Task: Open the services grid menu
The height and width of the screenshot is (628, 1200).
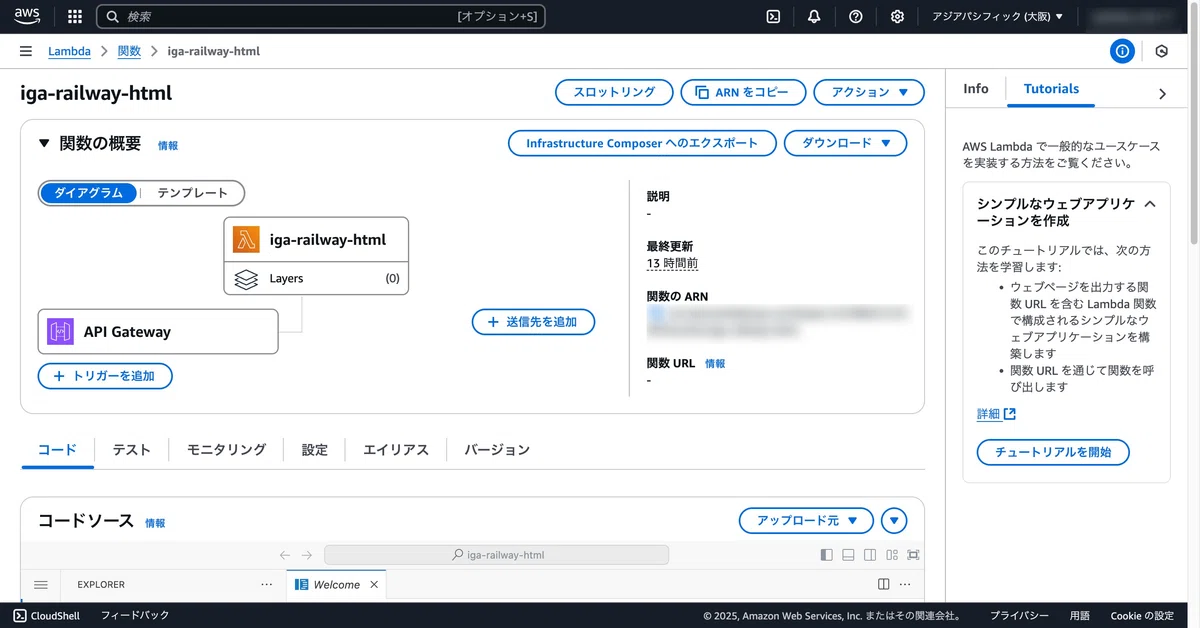Action: [x=75, y=16]
